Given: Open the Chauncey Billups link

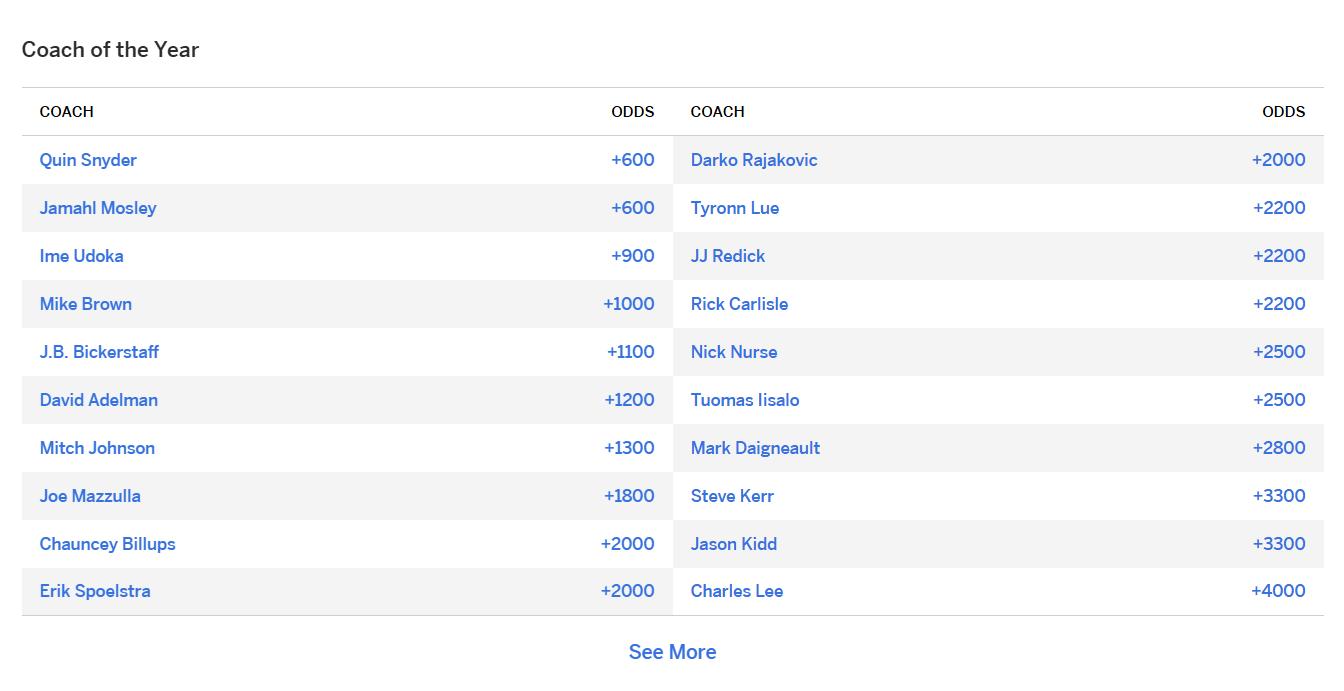Looking at the screenshot, I should coord(108,544).
